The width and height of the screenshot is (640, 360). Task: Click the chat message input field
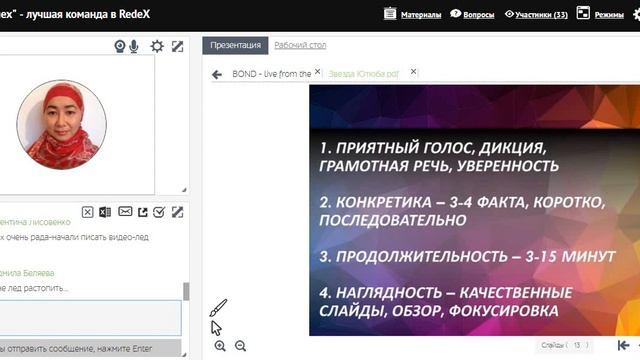point(90,318)
